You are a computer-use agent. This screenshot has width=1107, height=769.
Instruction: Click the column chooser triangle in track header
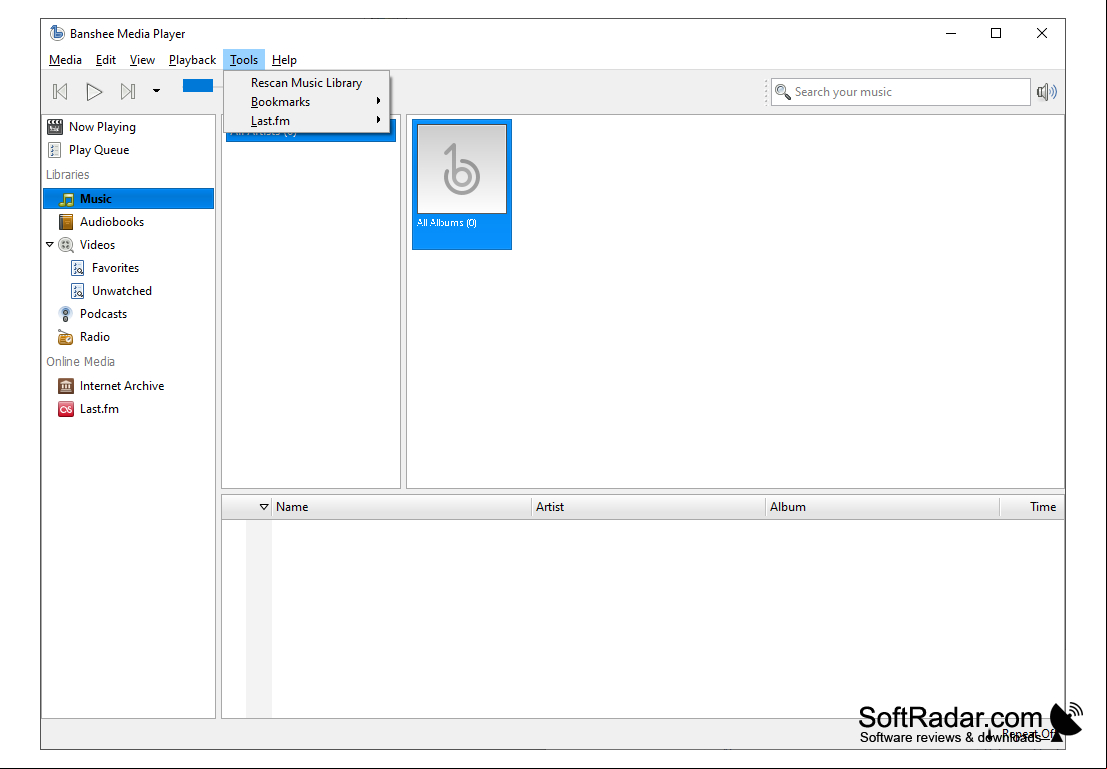tap(263, 507)
